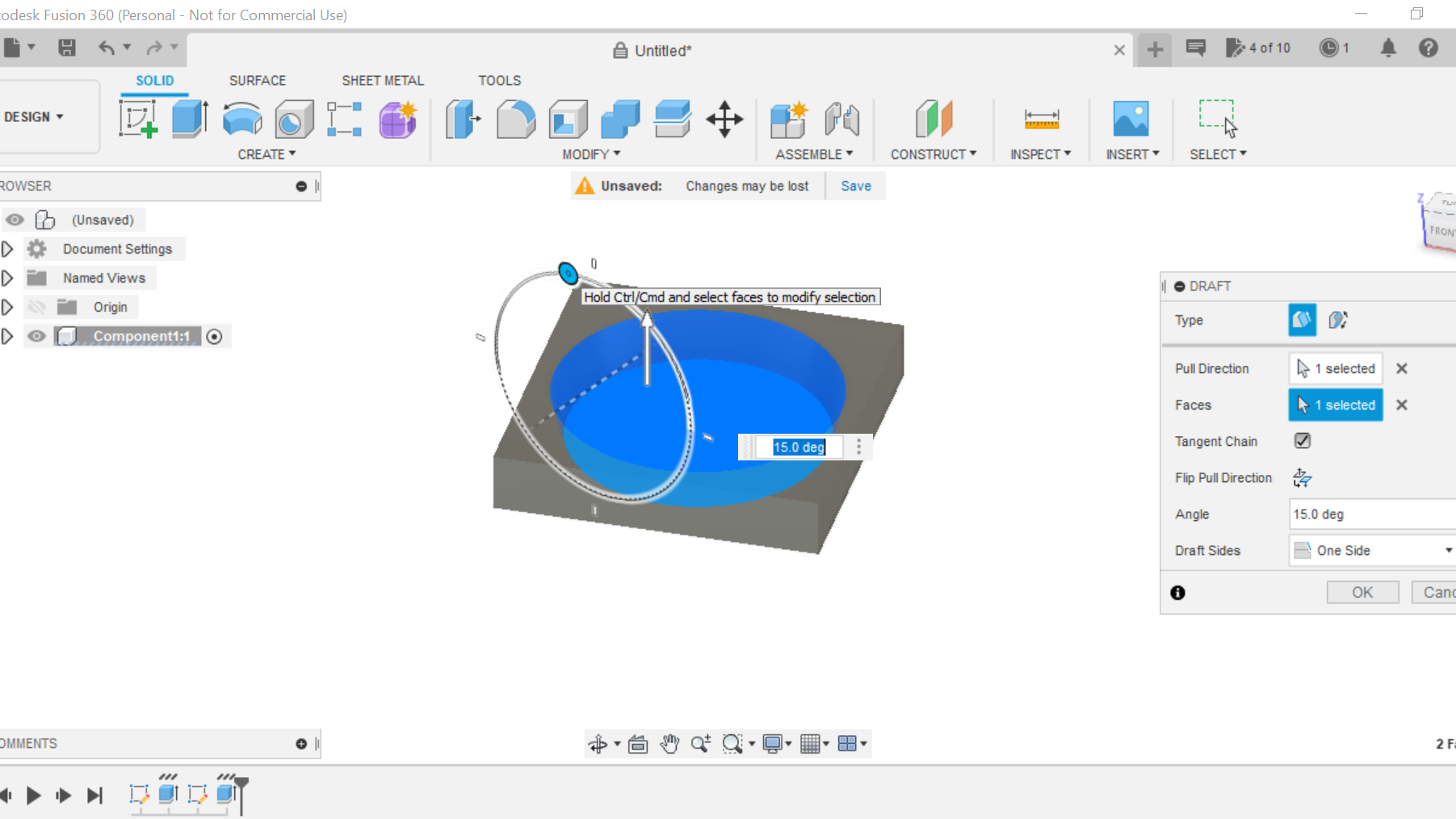This screenshot has height=819, width=1456.
Task: Click Save in the unsaved changes banner
Action: coord(855,186)
